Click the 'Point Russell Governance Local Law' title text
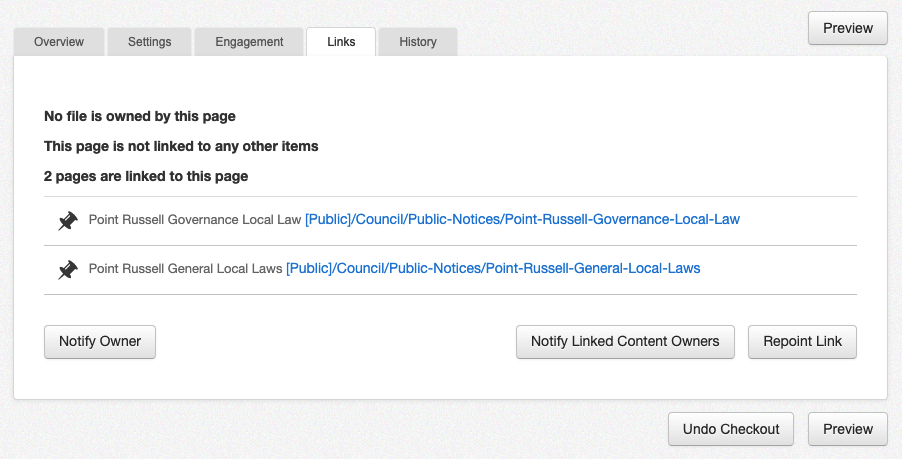The height and width of the screenshot is (459, 902). click(195, 219)
